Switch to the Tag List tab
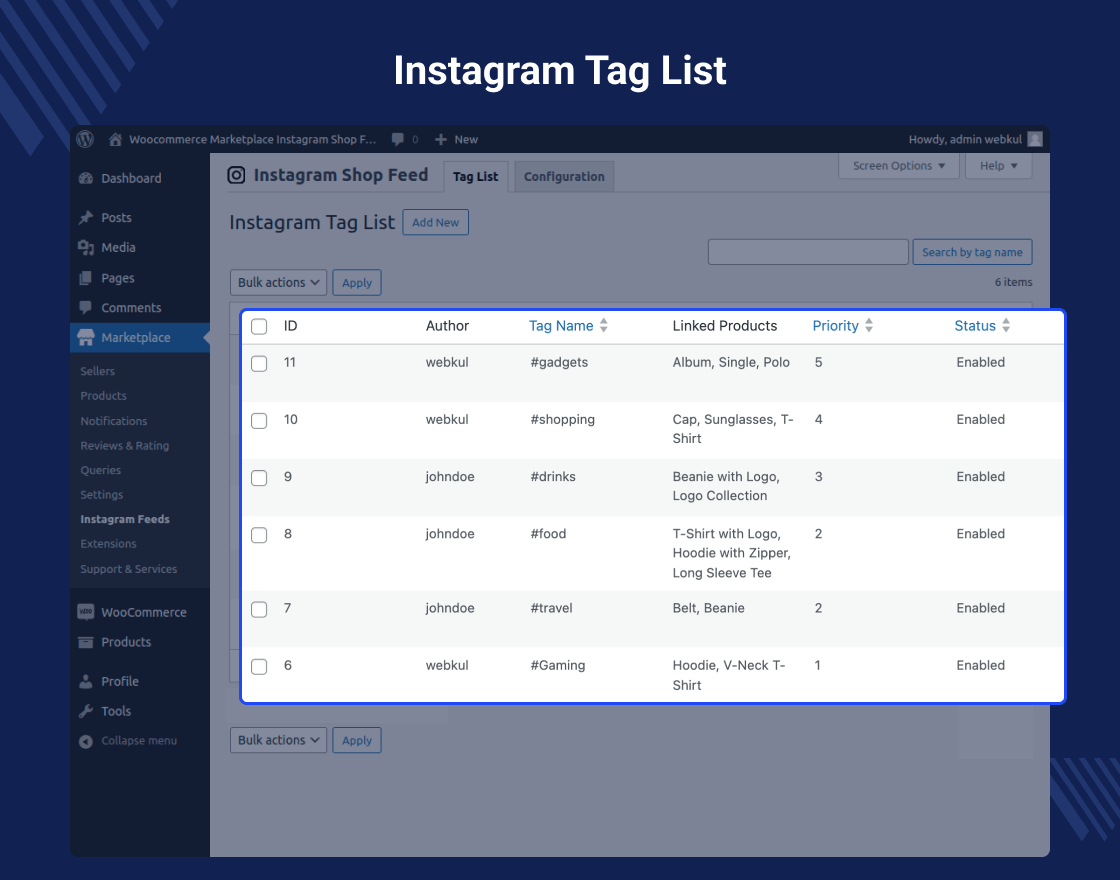 [x=476, y=176]
